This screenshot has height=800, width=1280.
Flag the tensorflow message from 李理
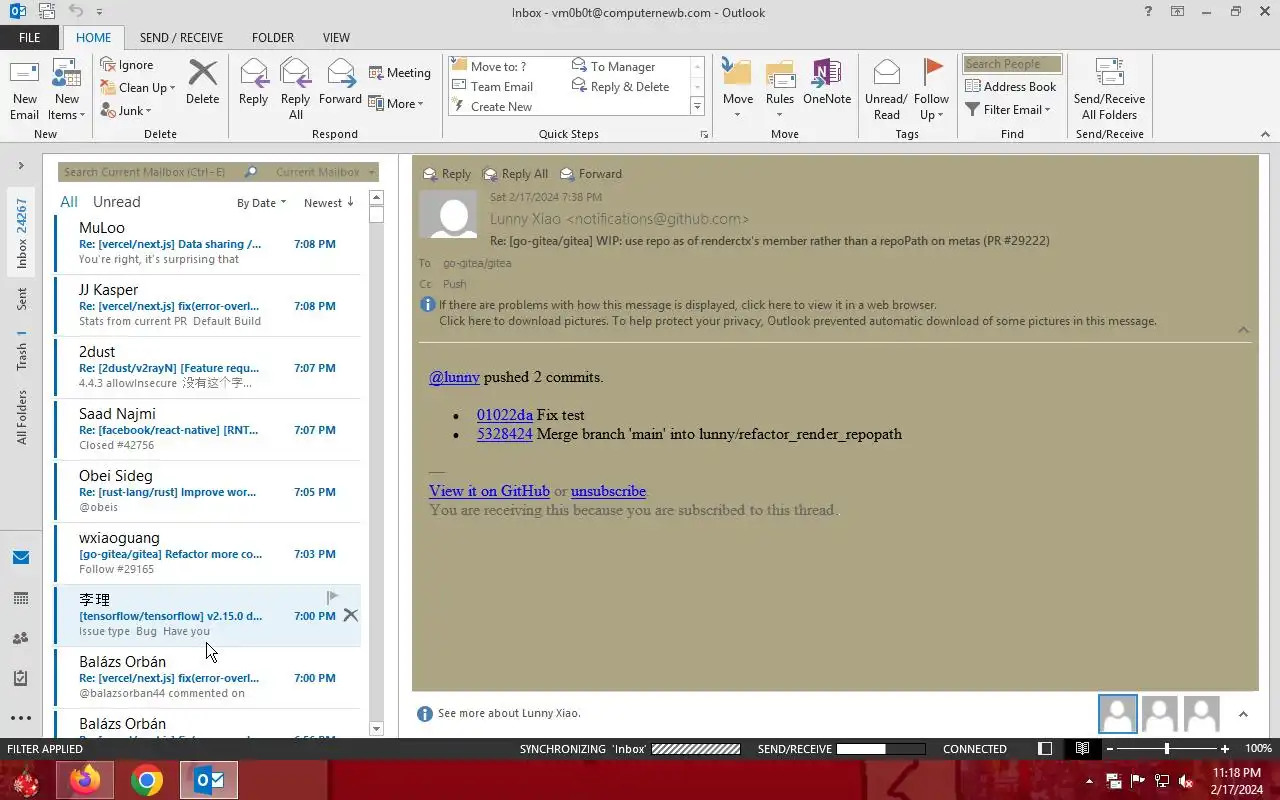[x=333, y=597]
